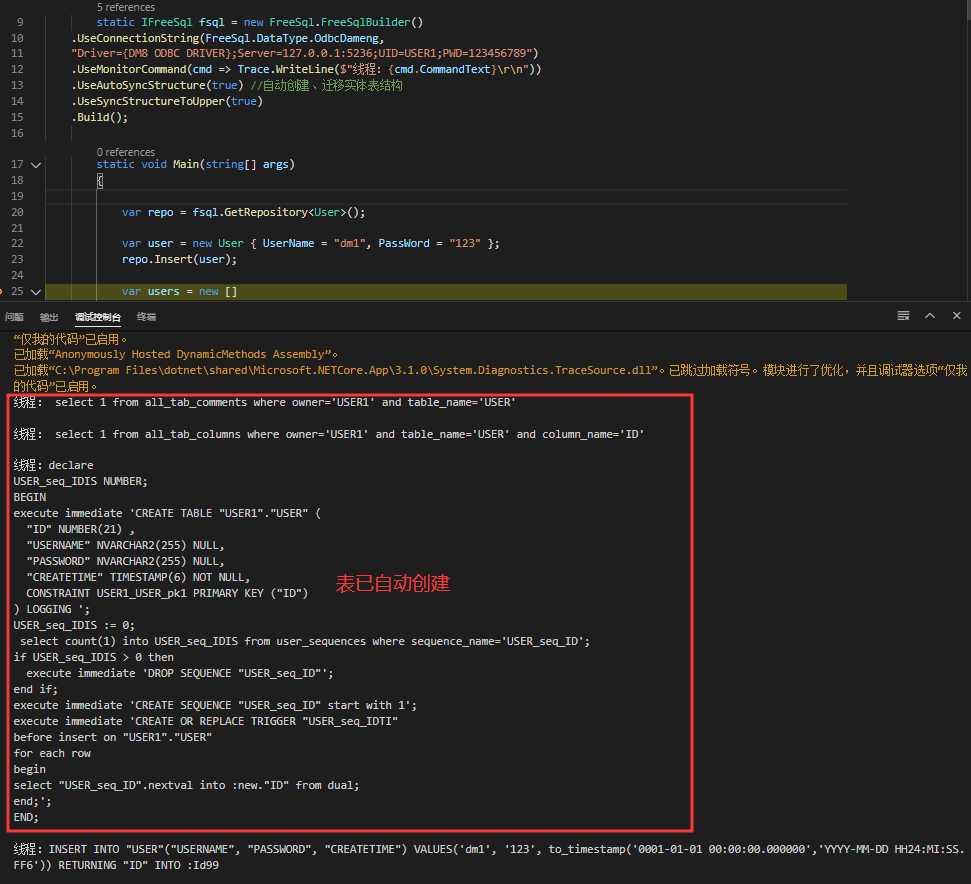Open the '5 references' CodeLens link
The height and width of the screenshot is (884, 971).
(x=126, y=7)
